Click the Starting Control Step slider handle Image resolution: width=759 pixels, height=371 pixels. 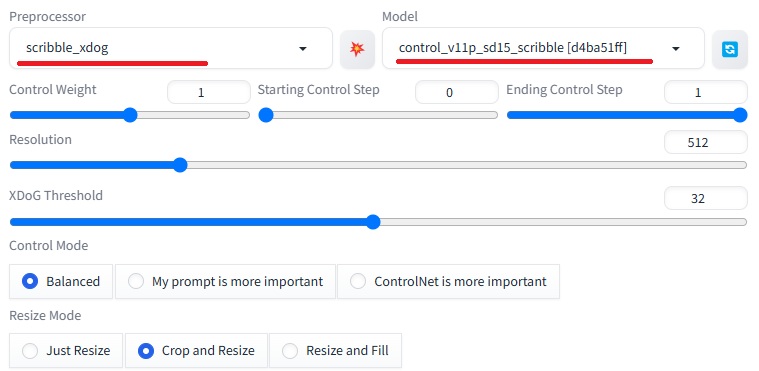(266, 115)
